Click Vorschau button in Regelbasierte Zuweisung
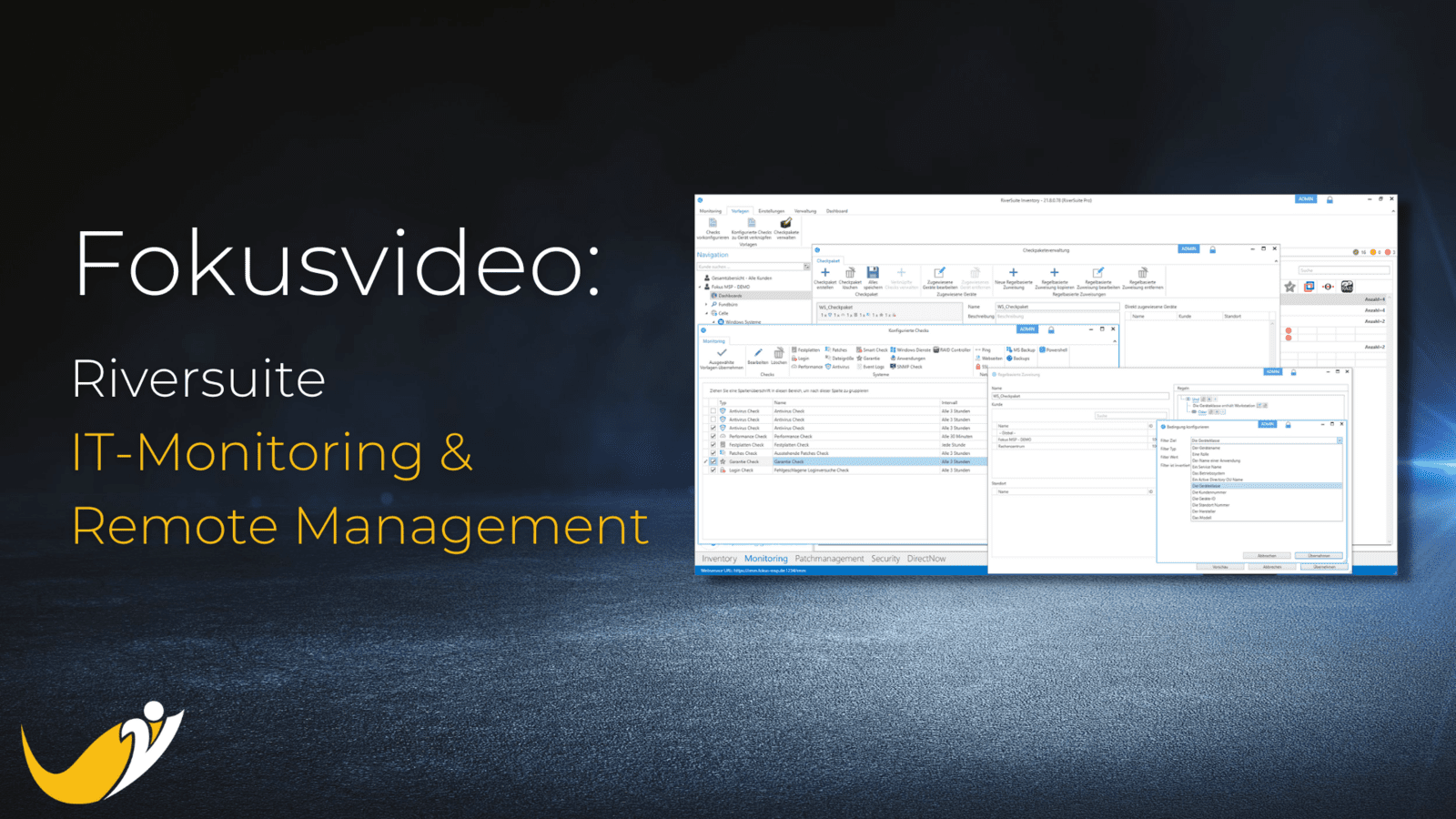This screenshot has height=819, width=1456. [x=1220, y=567]
